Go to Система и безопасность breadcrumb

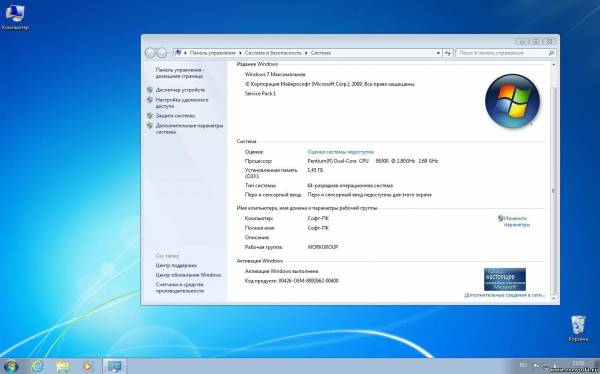pyautogui.click(x=273, y=53)
